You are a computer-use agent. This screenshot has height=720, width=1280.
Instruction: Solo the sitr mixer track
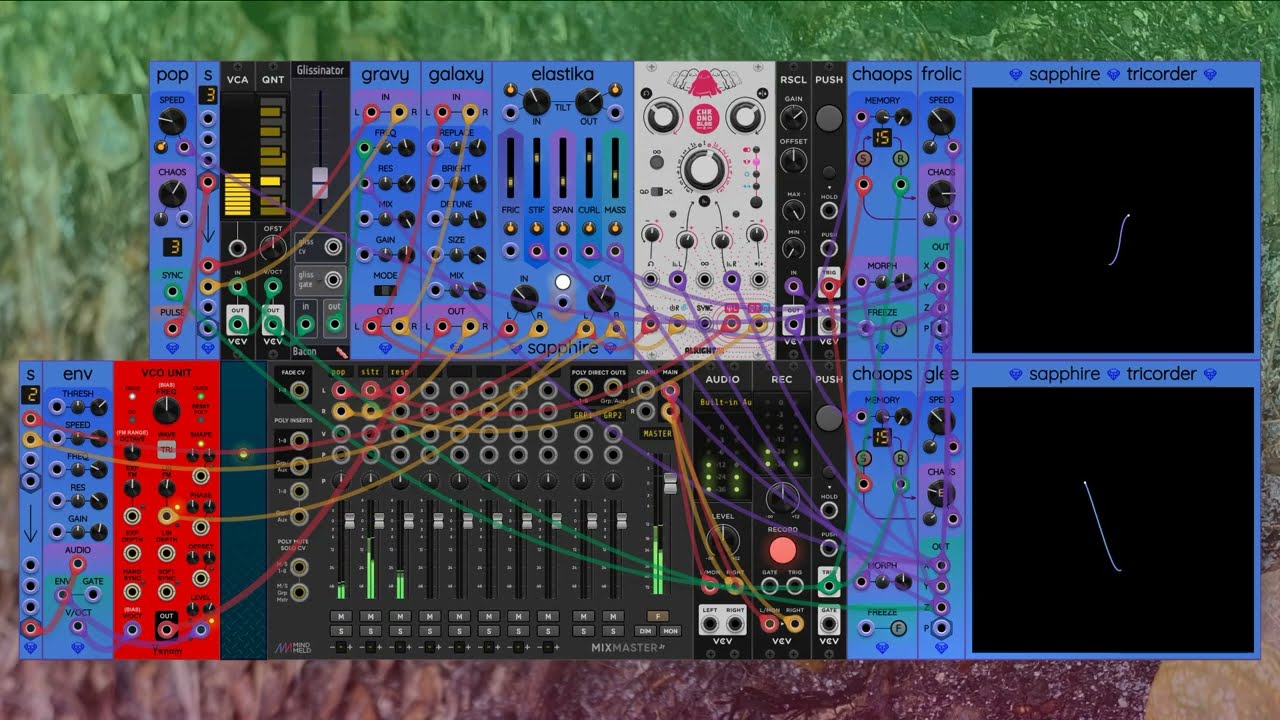click(370, 631)
